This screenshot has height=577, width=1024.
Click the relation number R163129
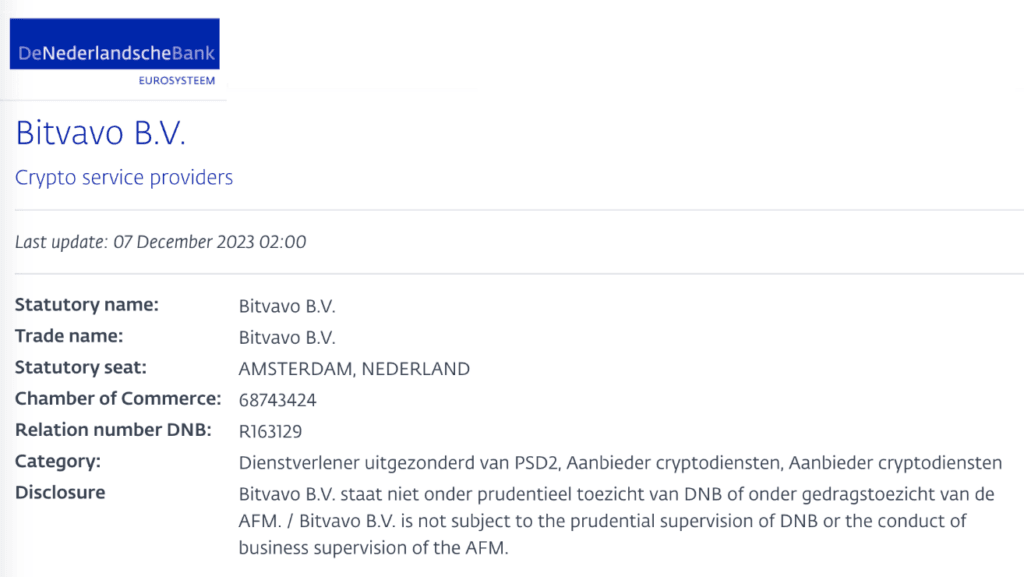point(270,431)
